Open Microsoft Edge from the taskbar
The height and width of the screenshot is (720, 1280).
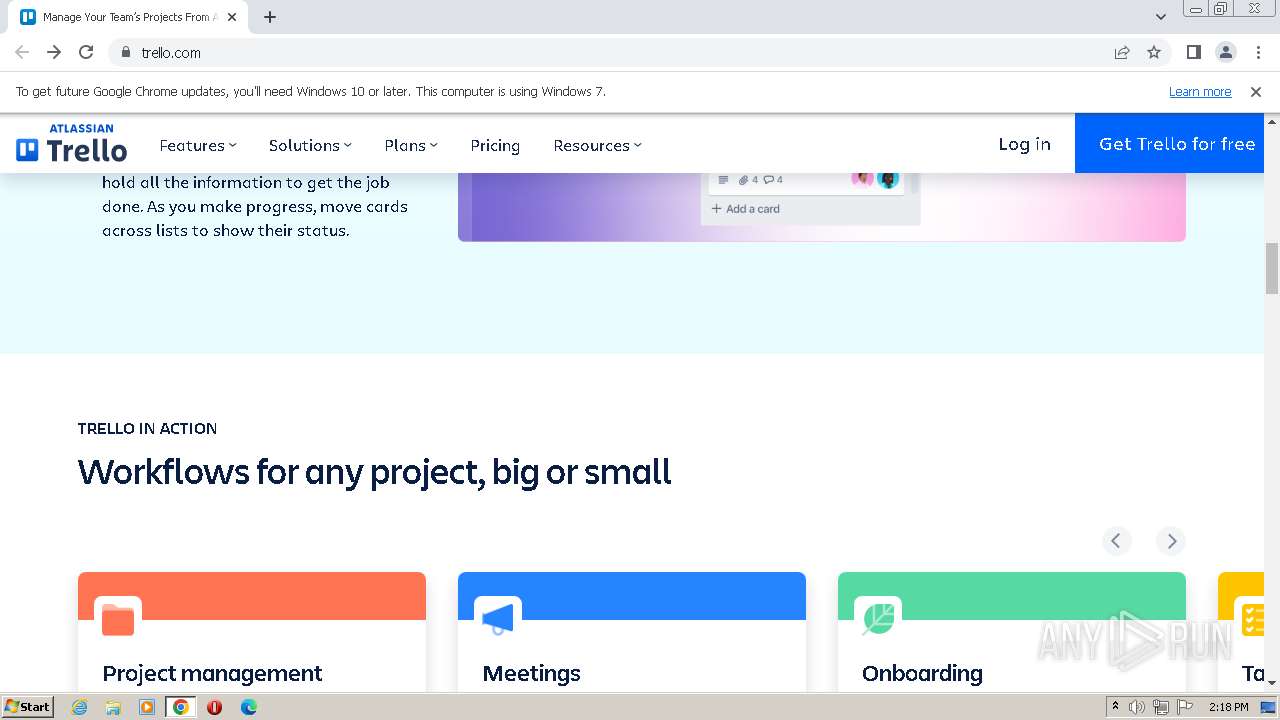249,707
